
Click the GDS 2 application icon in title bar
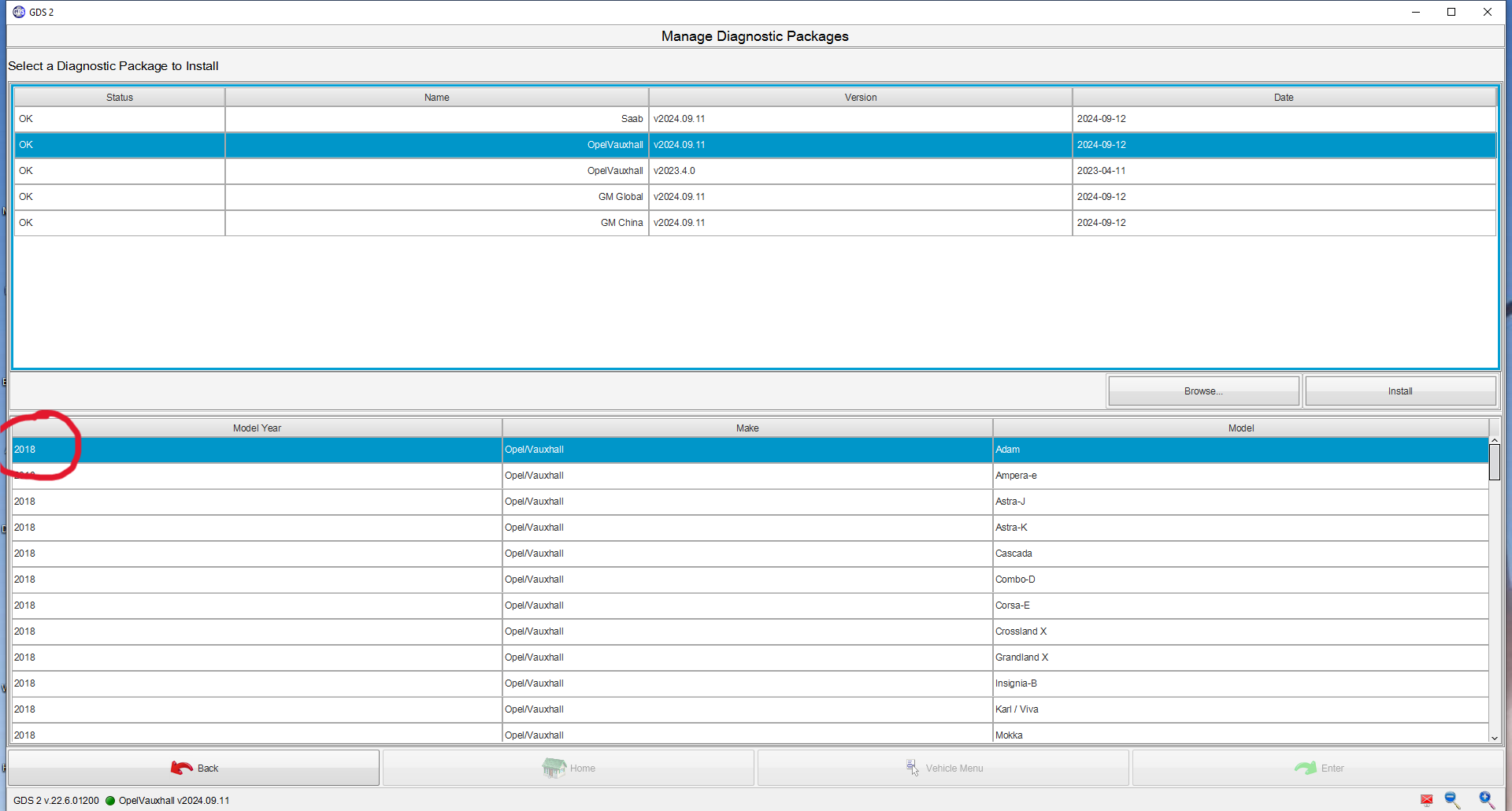pyautogui.click(x=19, y=12)
